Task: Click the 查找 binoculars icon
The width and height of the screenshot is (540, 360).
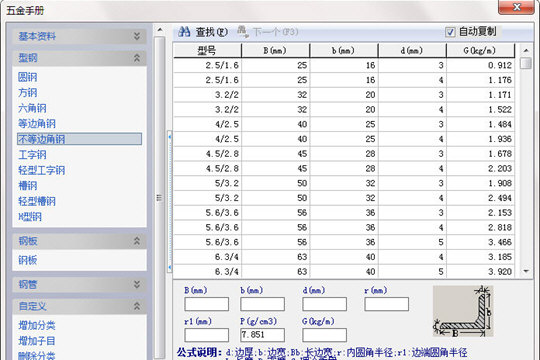Action: point(184,32)
